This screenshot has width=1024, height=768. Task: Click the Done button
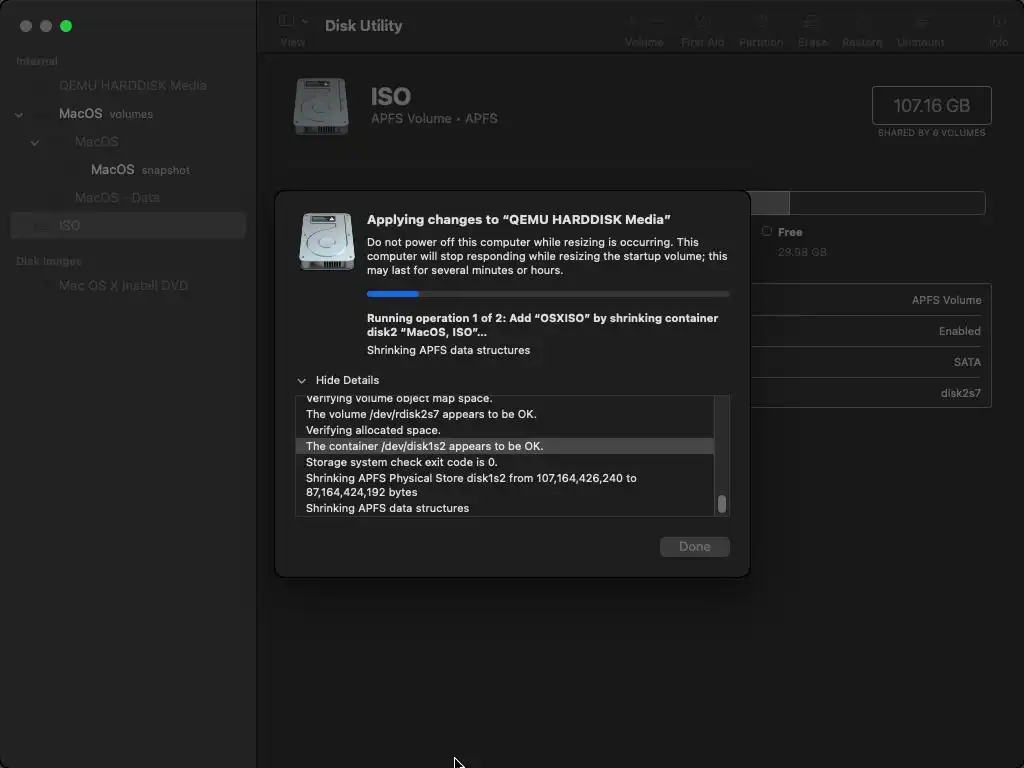[x=694, y=547]
